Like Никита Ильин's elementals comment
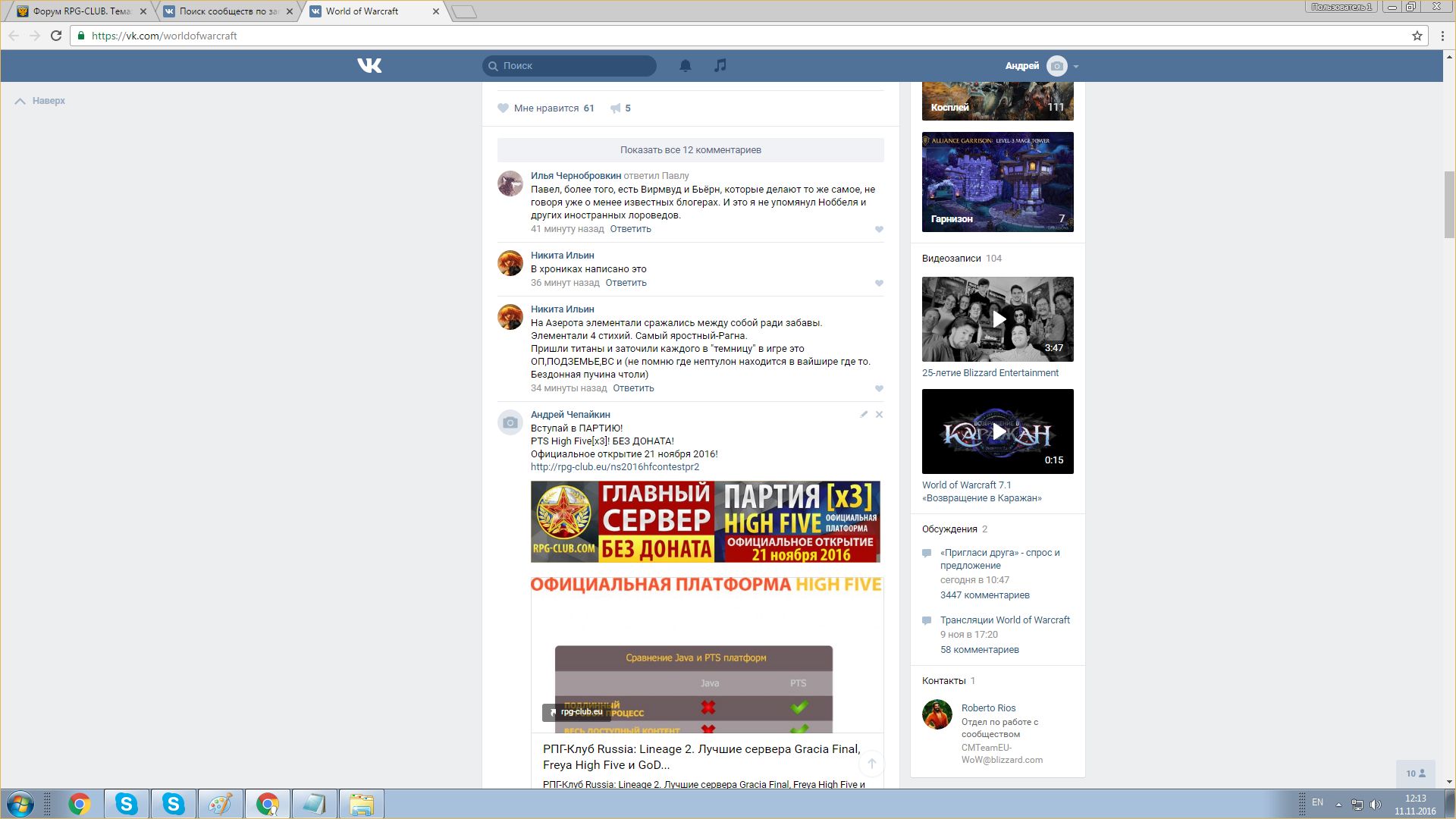Screen dimensions: 1456x819 (x=879, y=388)
